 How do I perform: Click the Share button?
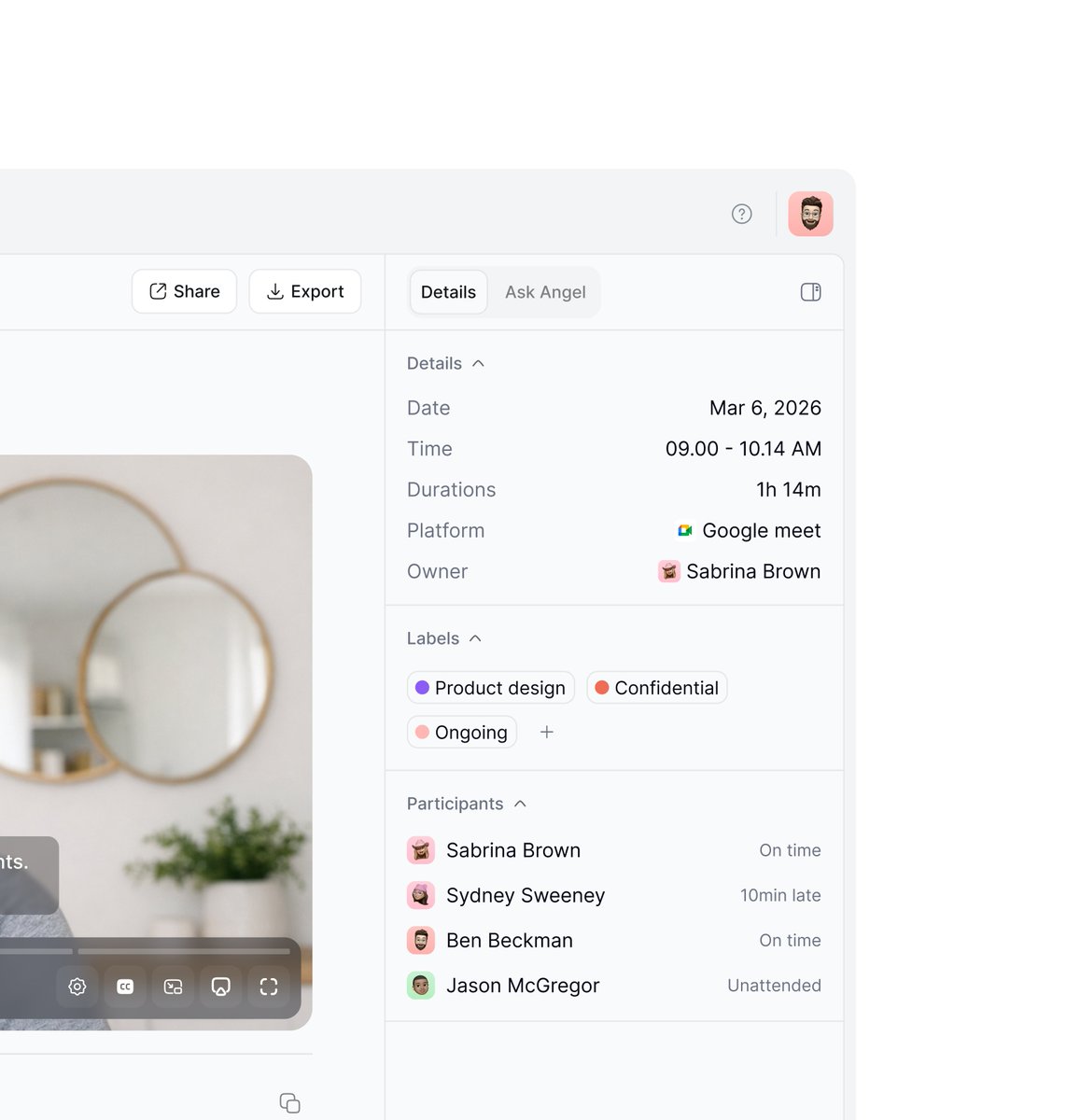point(184,291)
